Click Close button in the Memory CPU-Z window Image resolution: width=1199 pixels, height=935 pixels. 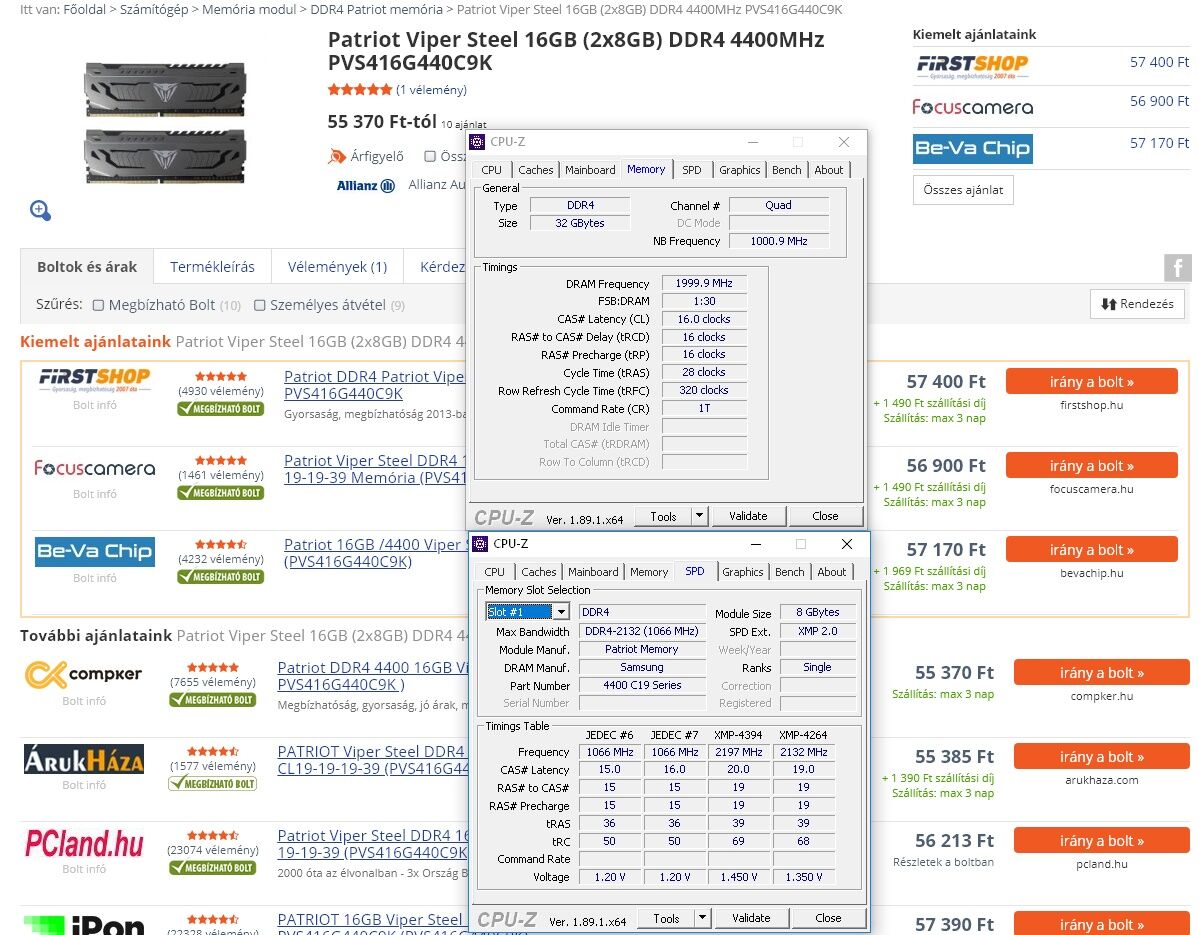click(825, 516)
